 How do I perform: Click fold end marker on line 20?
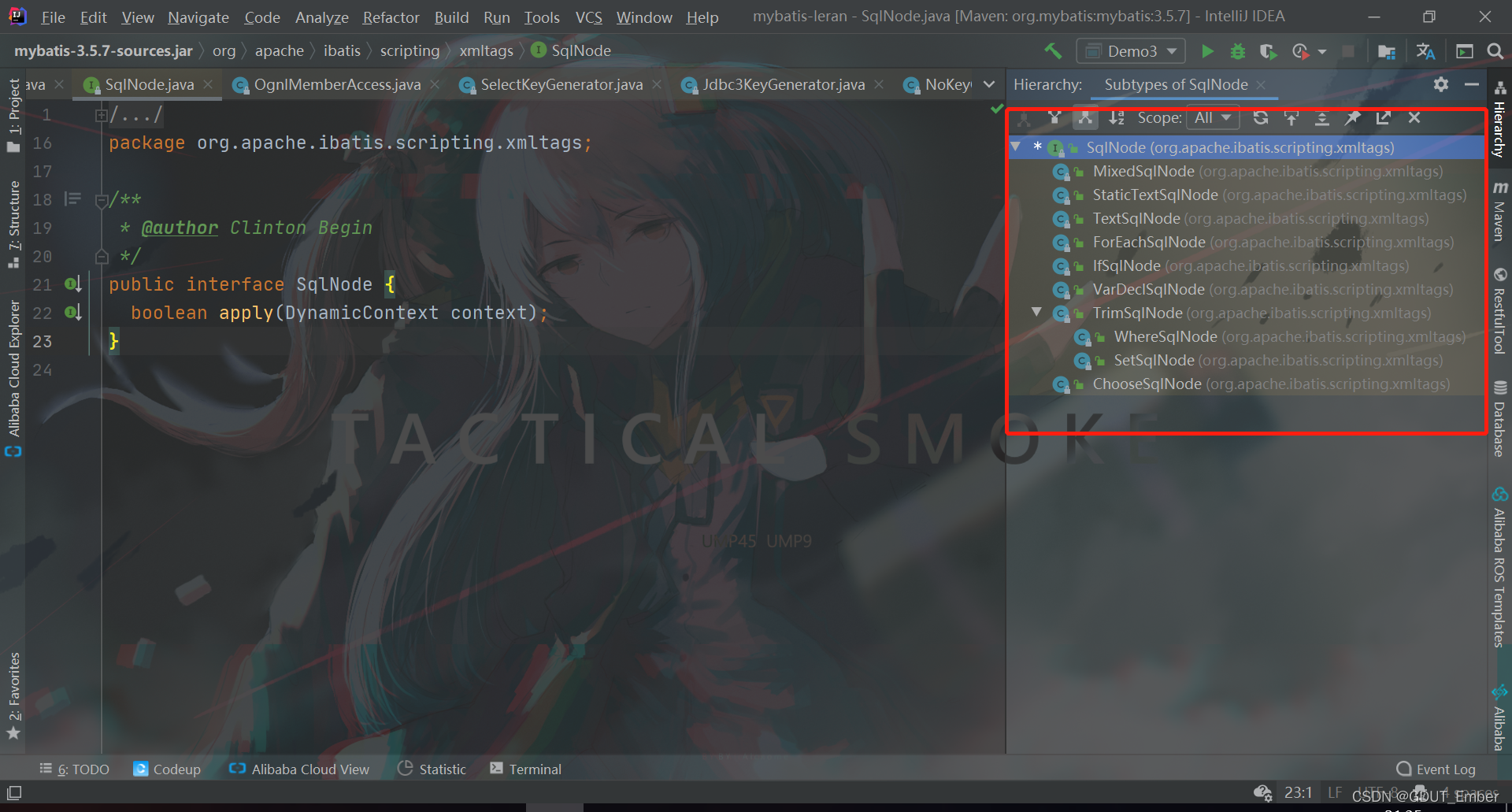click(101, 257)
